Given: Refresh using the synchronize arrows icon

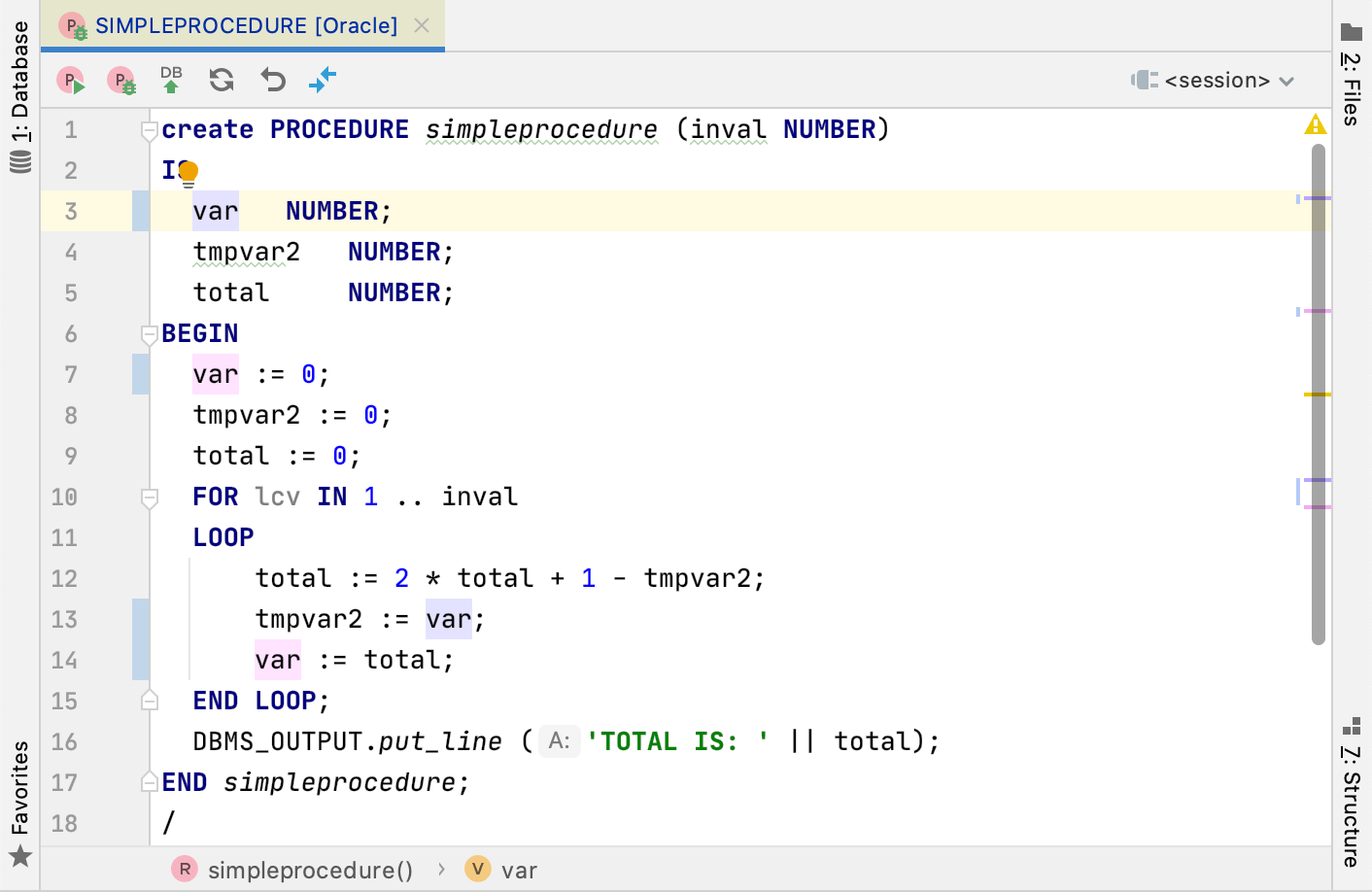Looking at the screenshot, I should [222, 80].
